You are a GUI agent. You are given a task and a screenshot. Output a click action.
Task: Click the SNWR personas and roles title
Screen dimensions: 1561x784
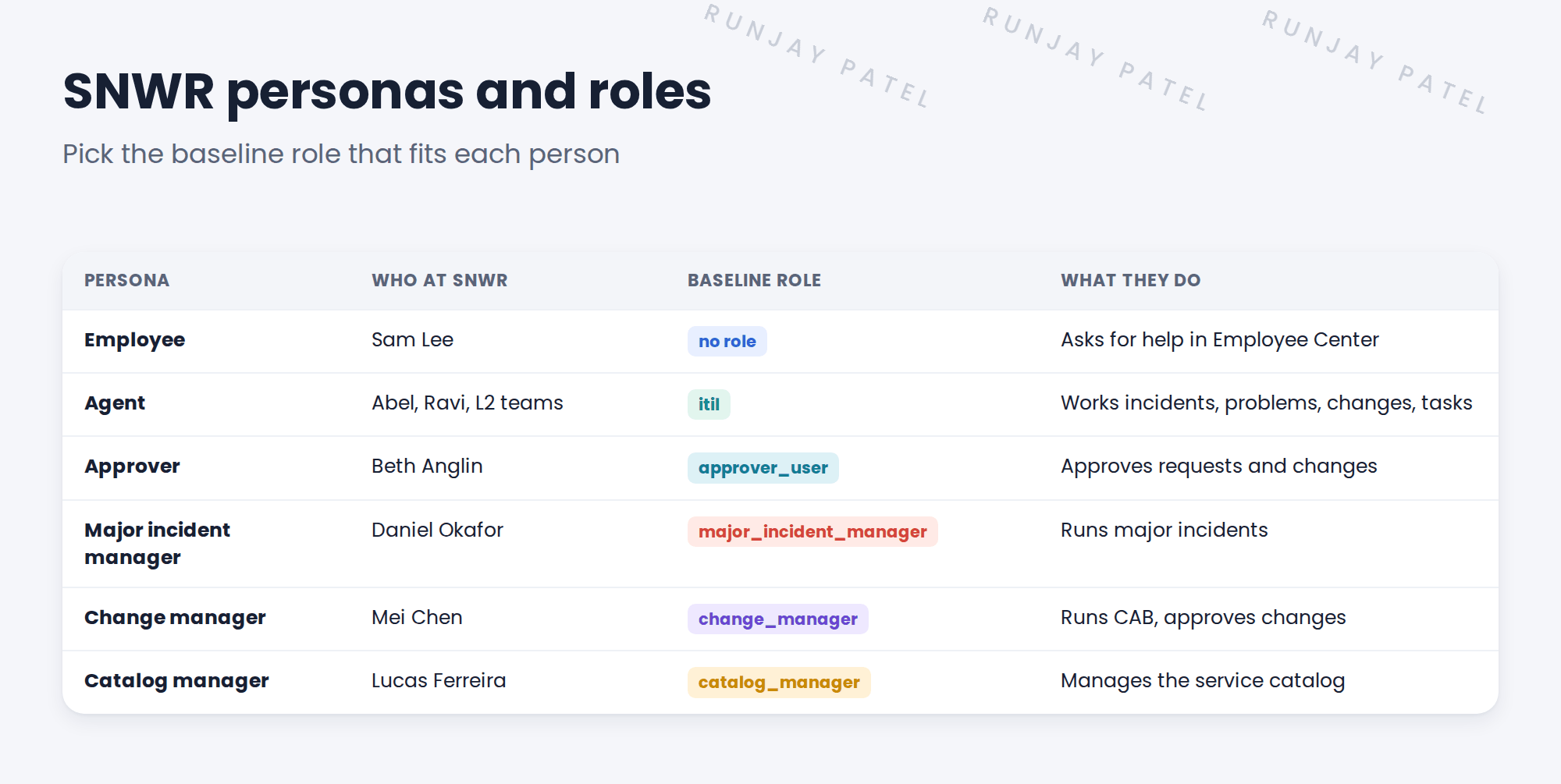pyautogui.click(x=387, y=91)
